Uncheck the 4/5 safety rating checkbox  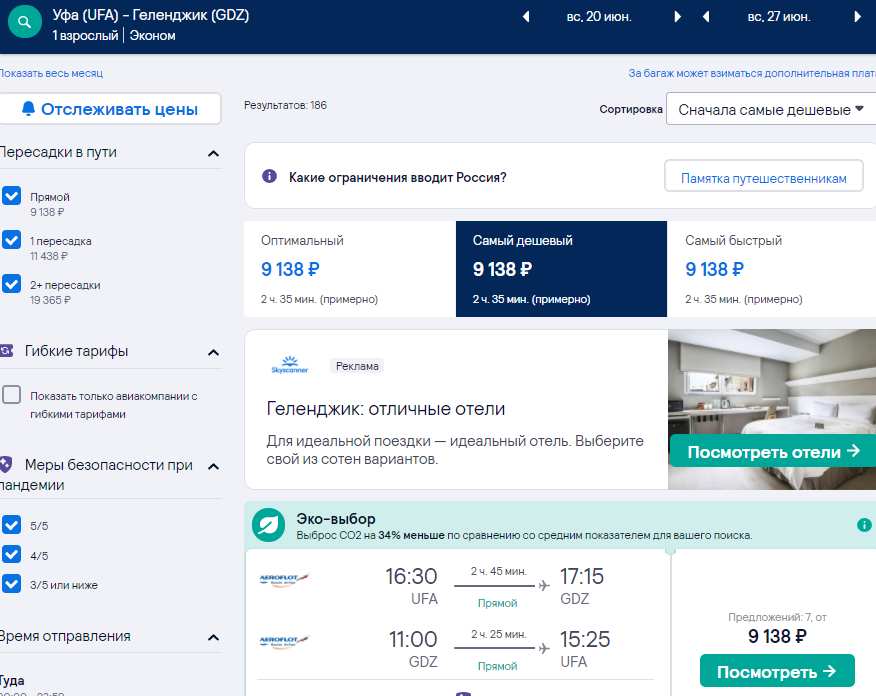click(x=12, y=554)
